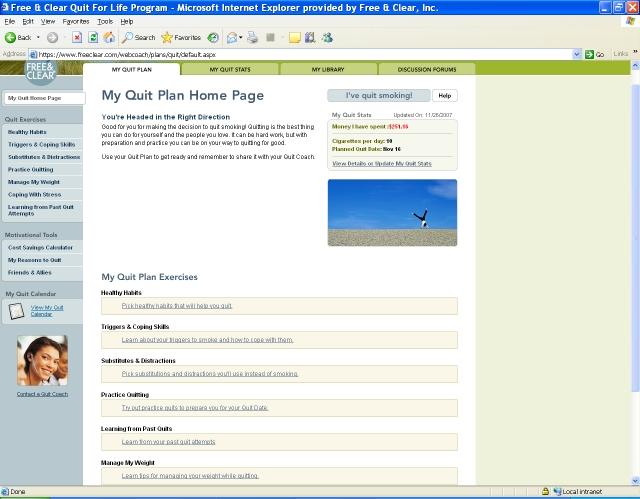Select Cost Savings Calculator in sidebar
The height and width of the screenshot is (499, 640).
point(40,247)
